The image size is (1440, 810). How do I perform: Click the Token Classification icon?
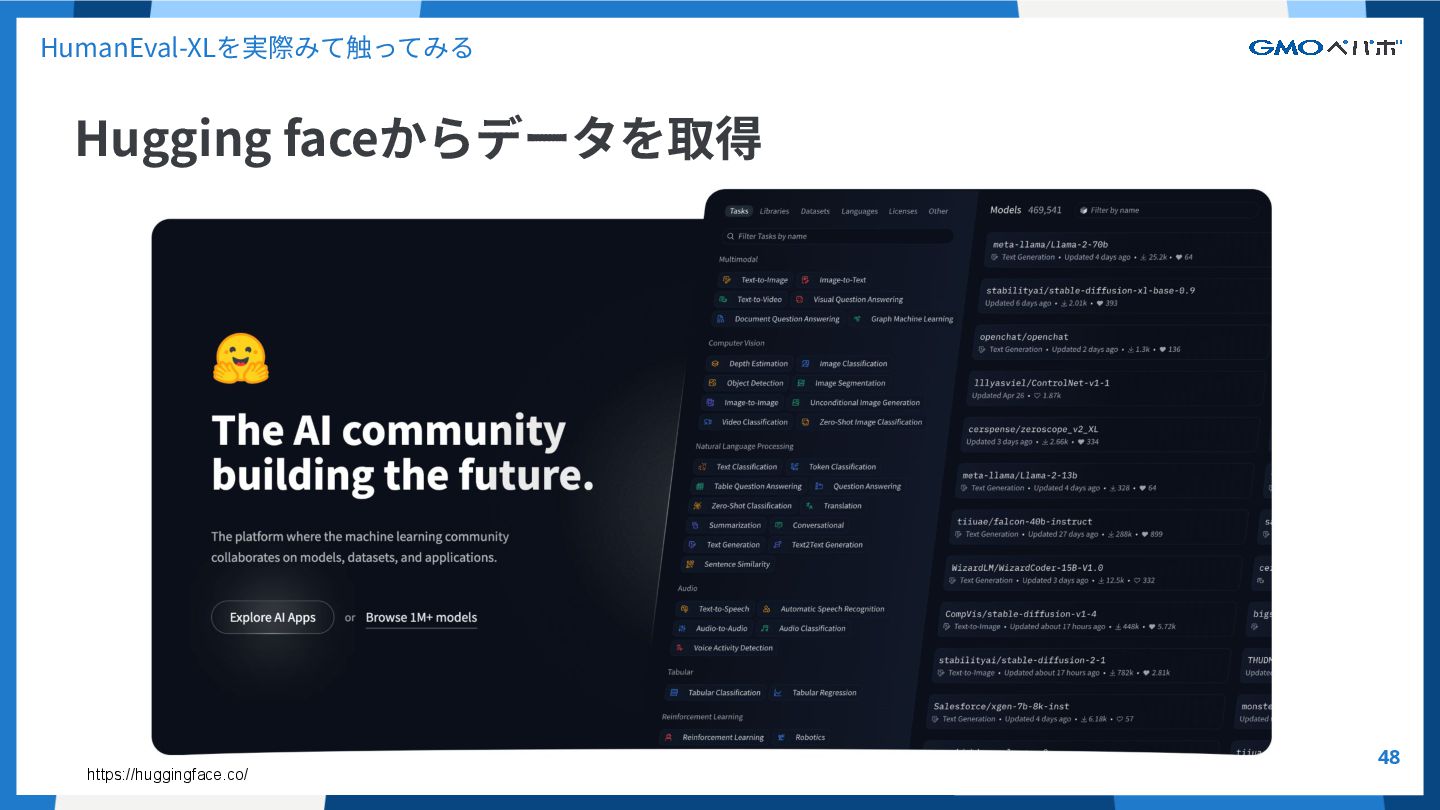click(795, 467)
